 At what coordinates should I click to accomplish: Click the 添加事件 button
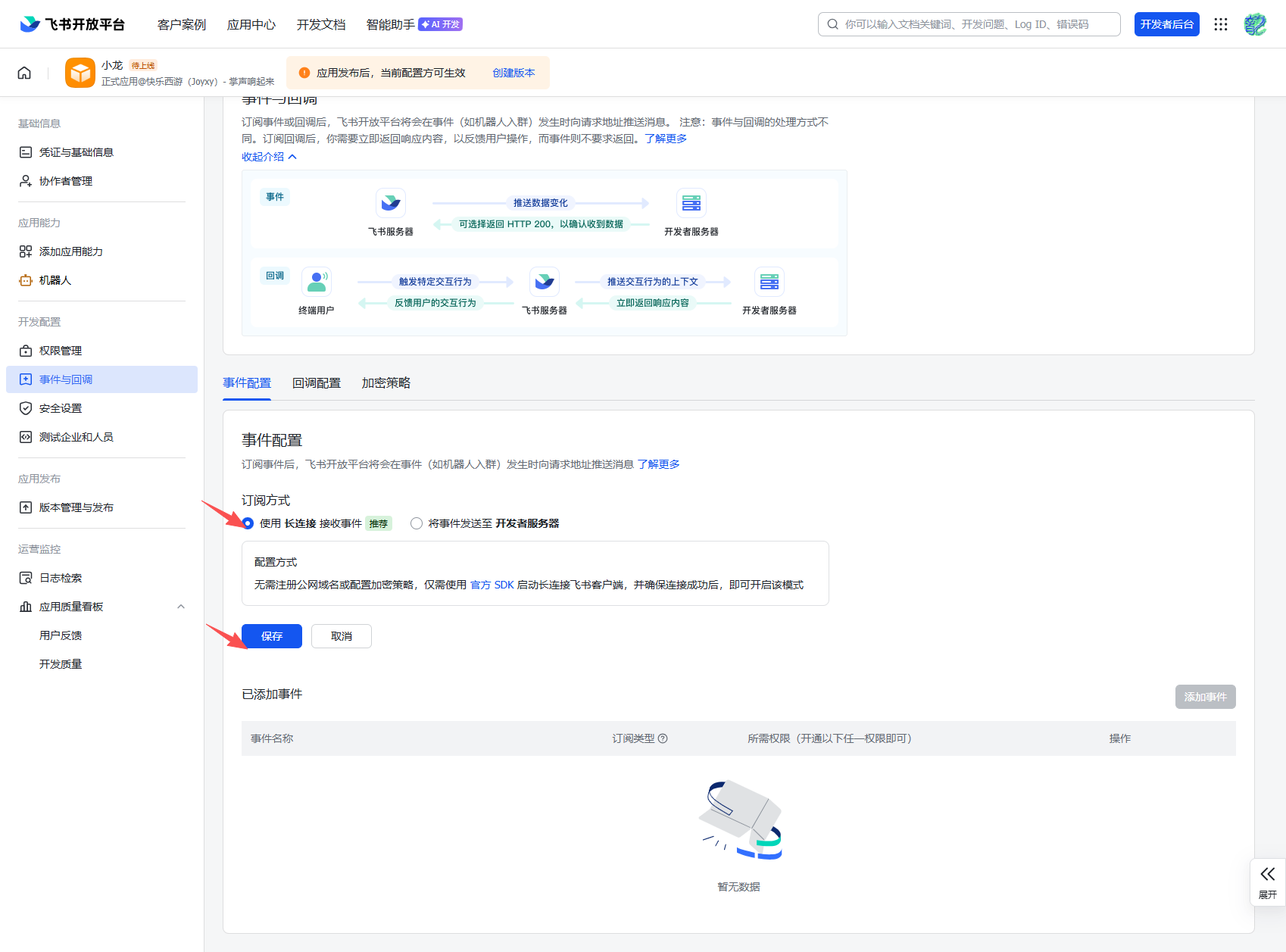pos(1206,697)
